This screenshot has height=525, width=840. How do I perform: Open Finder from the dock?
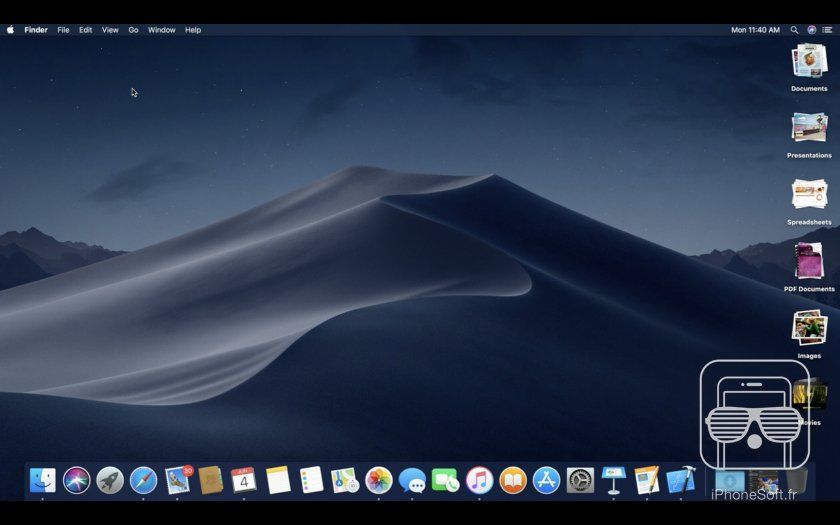[x=43, y=481]
